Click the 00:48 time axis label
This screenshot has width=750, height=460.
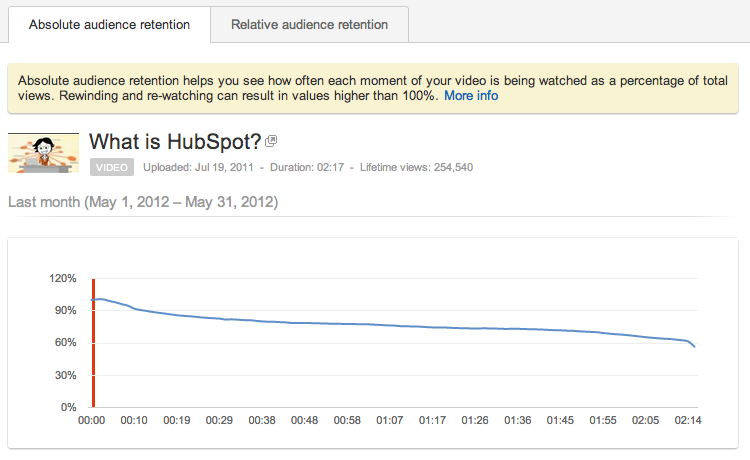304,420
